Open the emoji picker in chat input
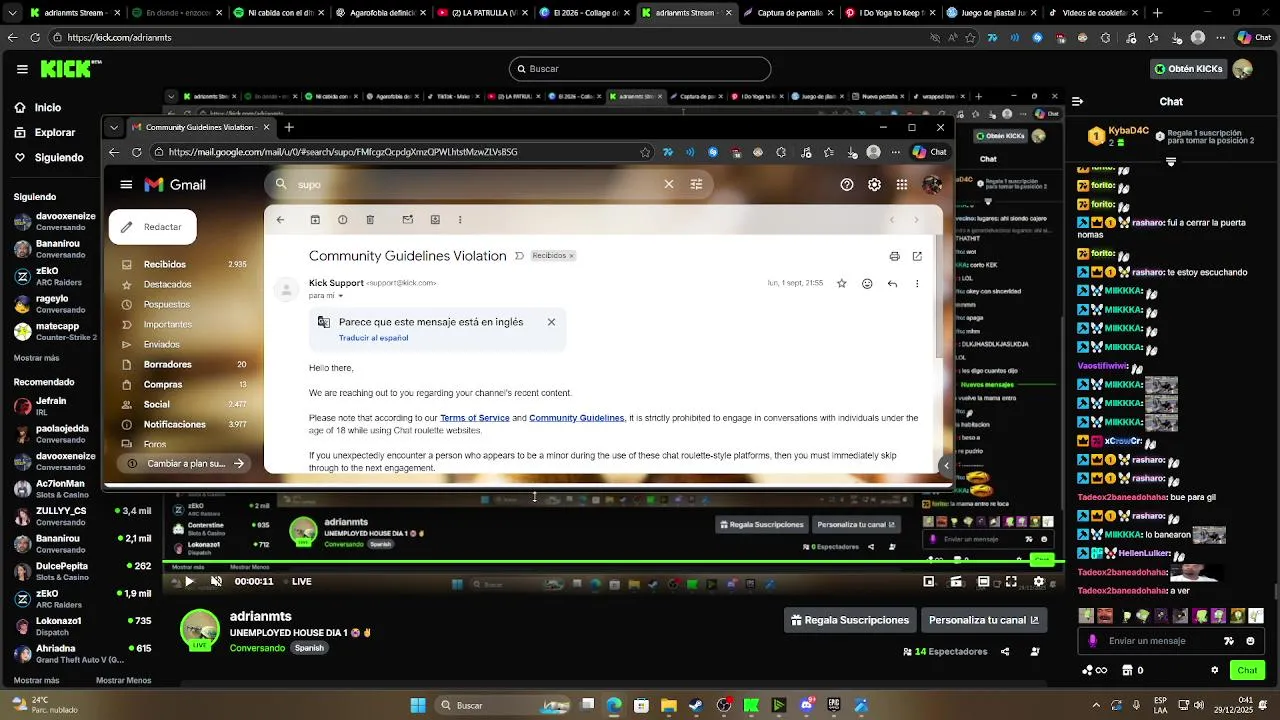 click(1250, 641)
